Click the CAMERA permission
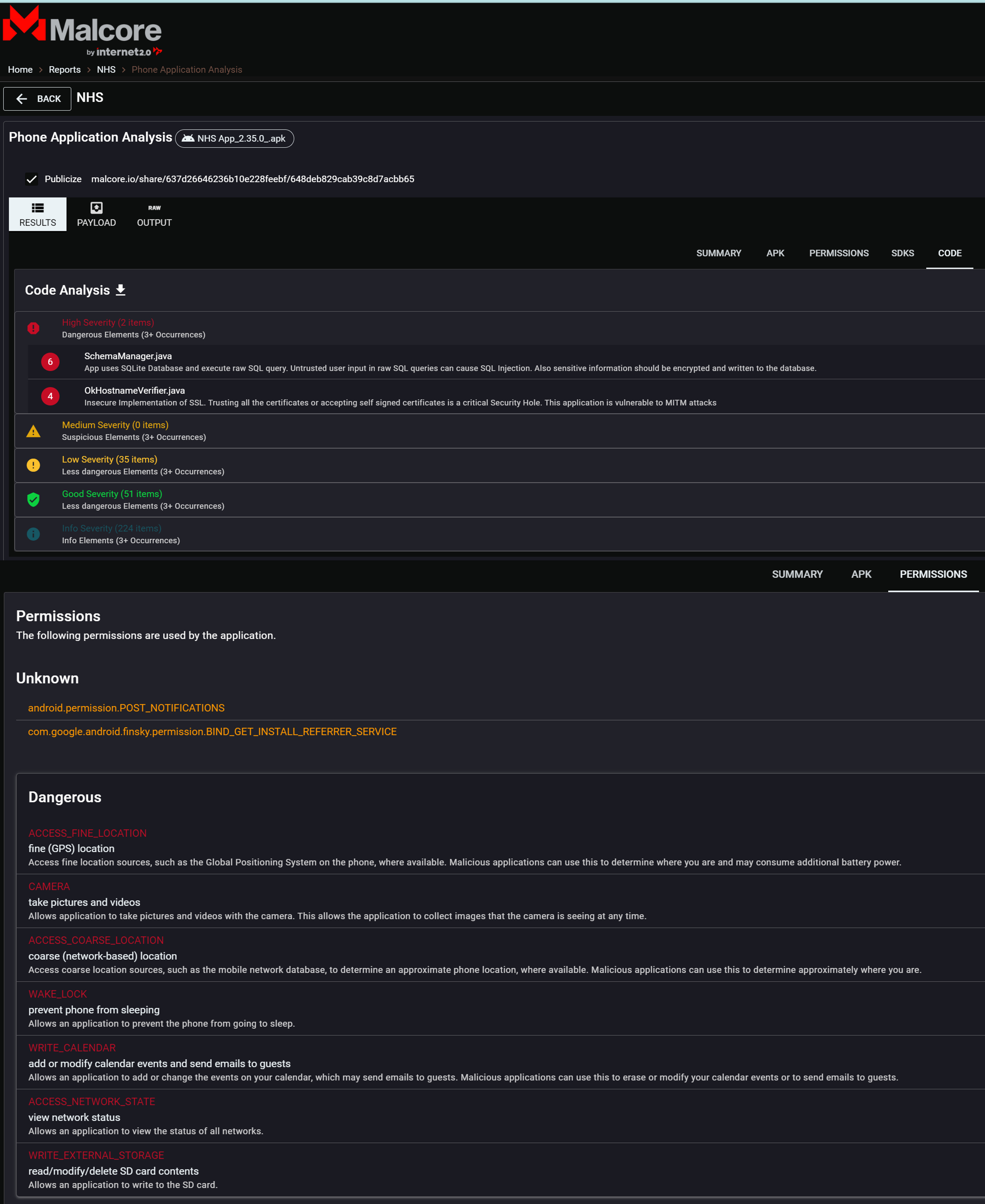 pyautogui.click(x=49, y=886)
